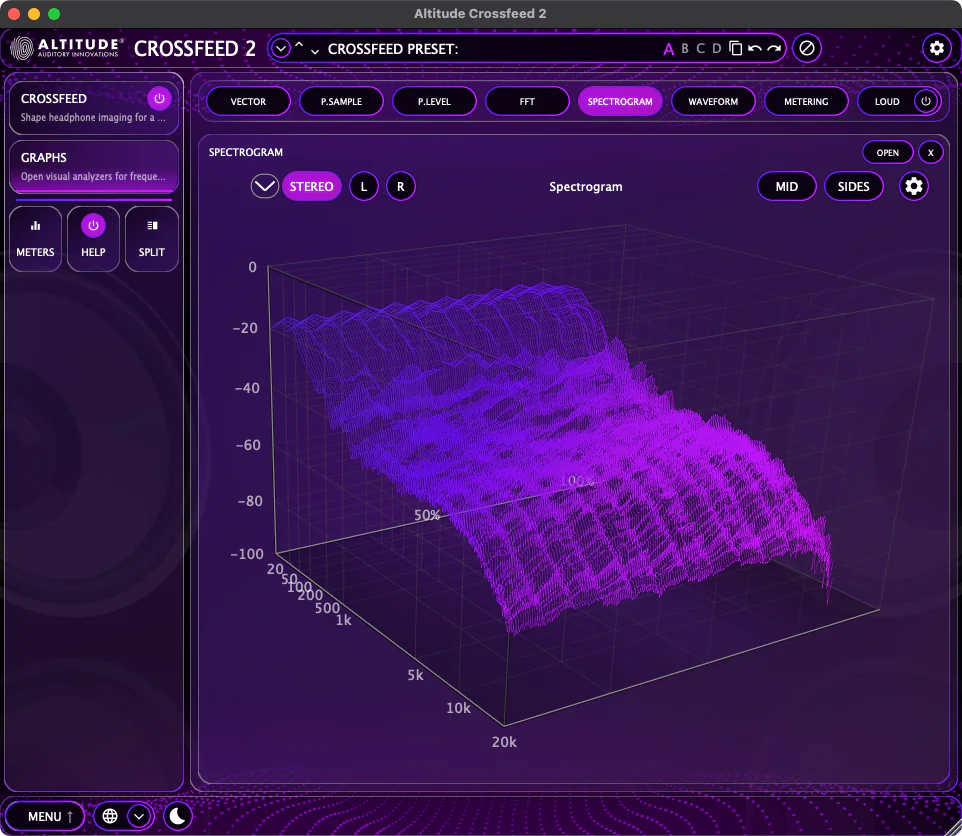The image size is (962, 836).
Task: Switch to the Waveform tab
Action: click(713, 101)
